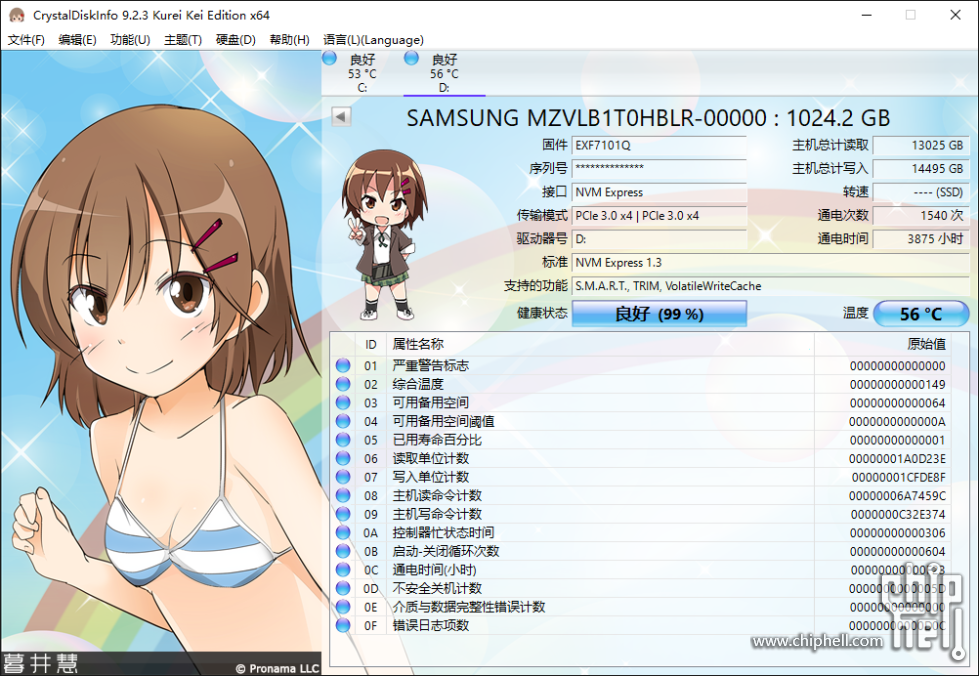This screenshot has height=676, width=979.
Task: Click the status orb for attribute 09
Action: [343, 514]
